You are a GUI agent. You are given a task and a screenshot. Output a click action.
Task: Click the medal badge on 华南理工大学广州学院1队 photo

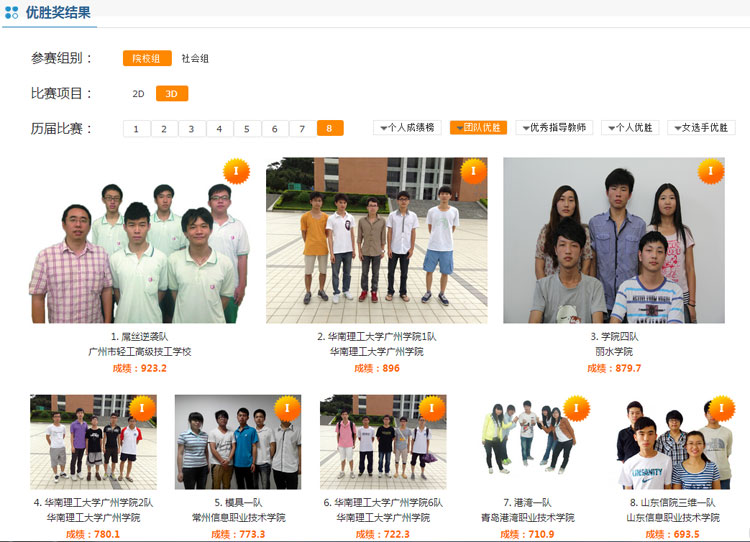tap(473, 172)
